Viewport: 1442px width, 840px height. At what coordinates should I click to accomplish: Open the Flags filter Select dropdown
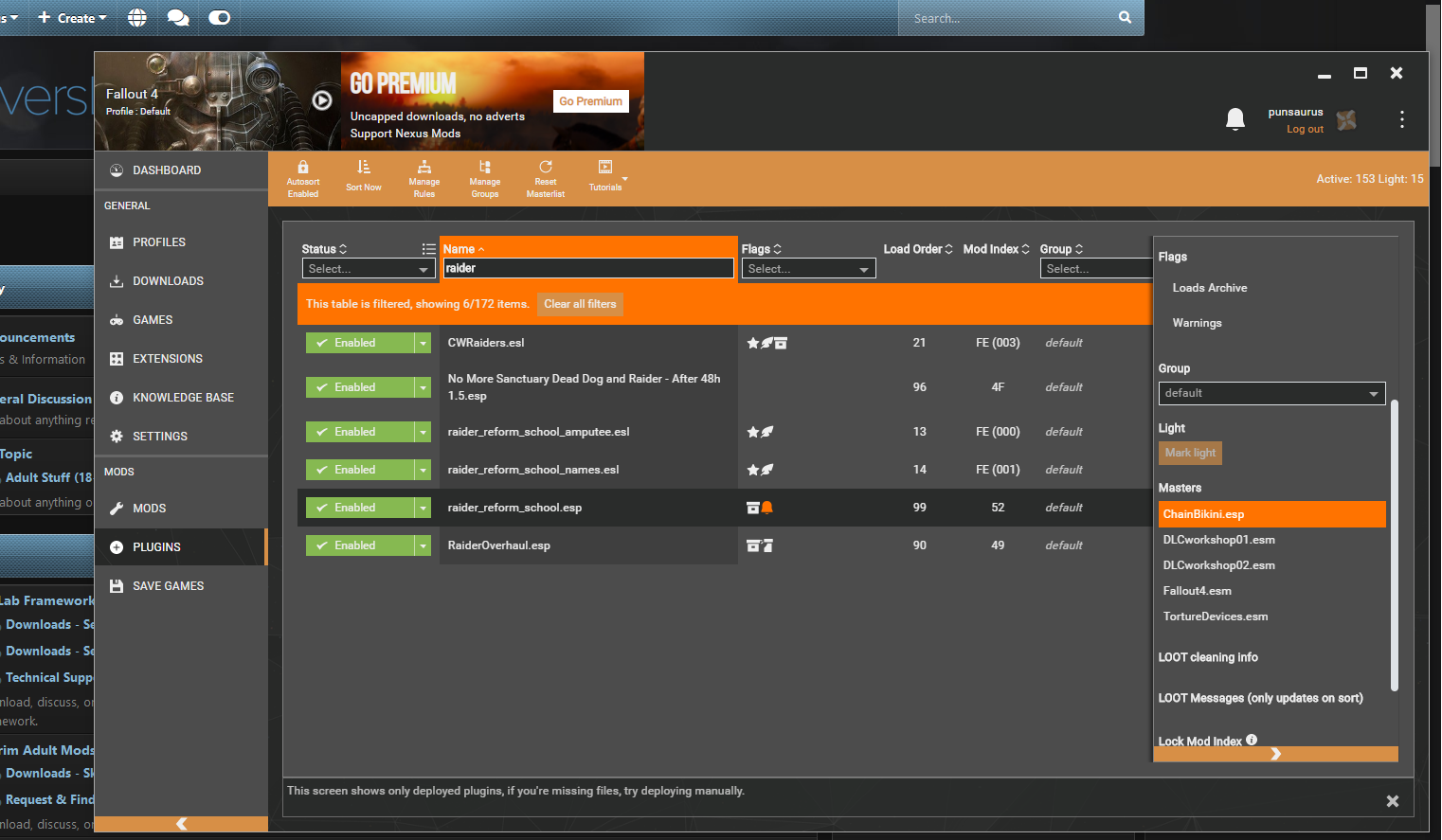808,269
